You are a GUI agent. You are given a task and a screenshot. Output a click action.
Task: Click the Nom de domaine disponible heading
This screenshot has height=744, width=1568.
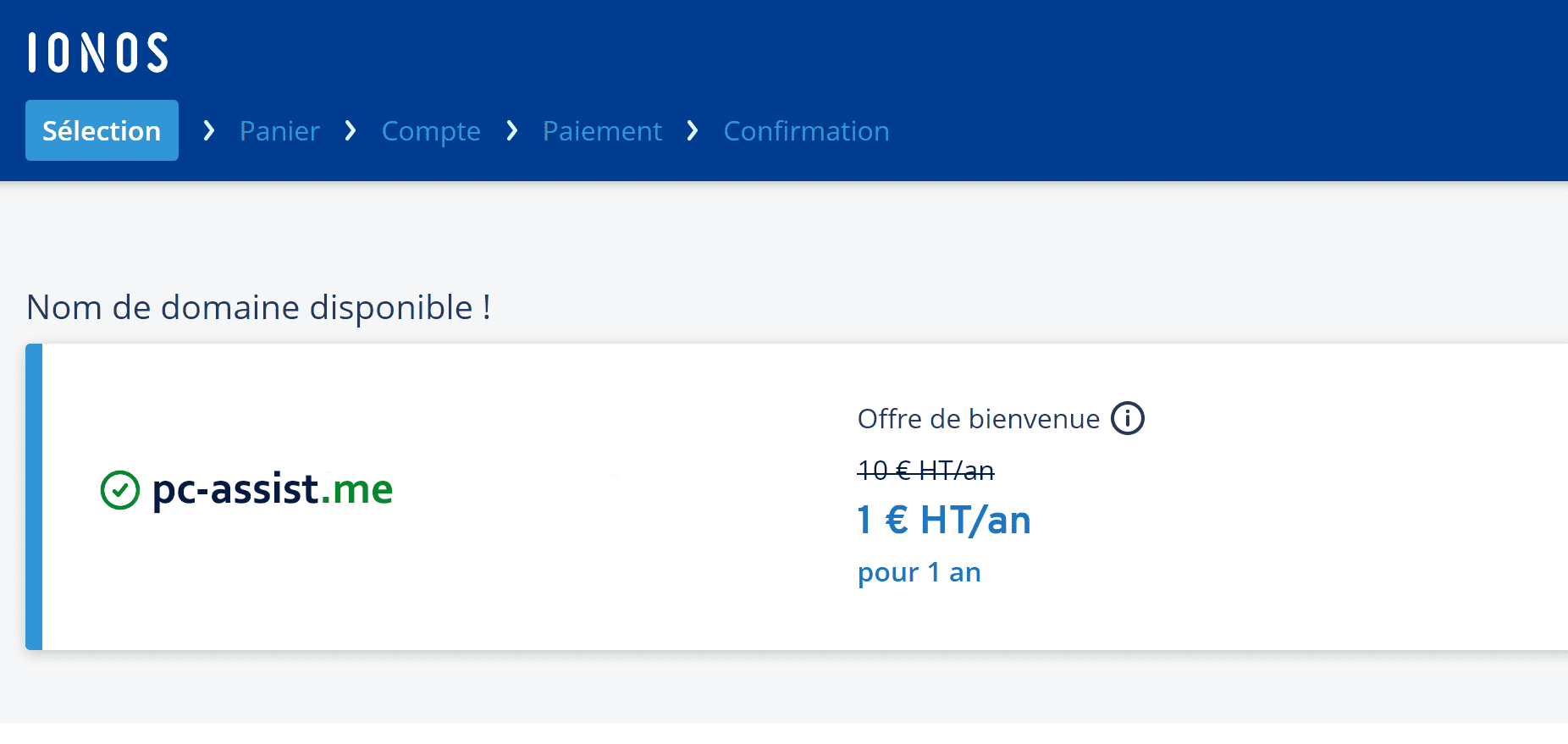coord(258,307)
